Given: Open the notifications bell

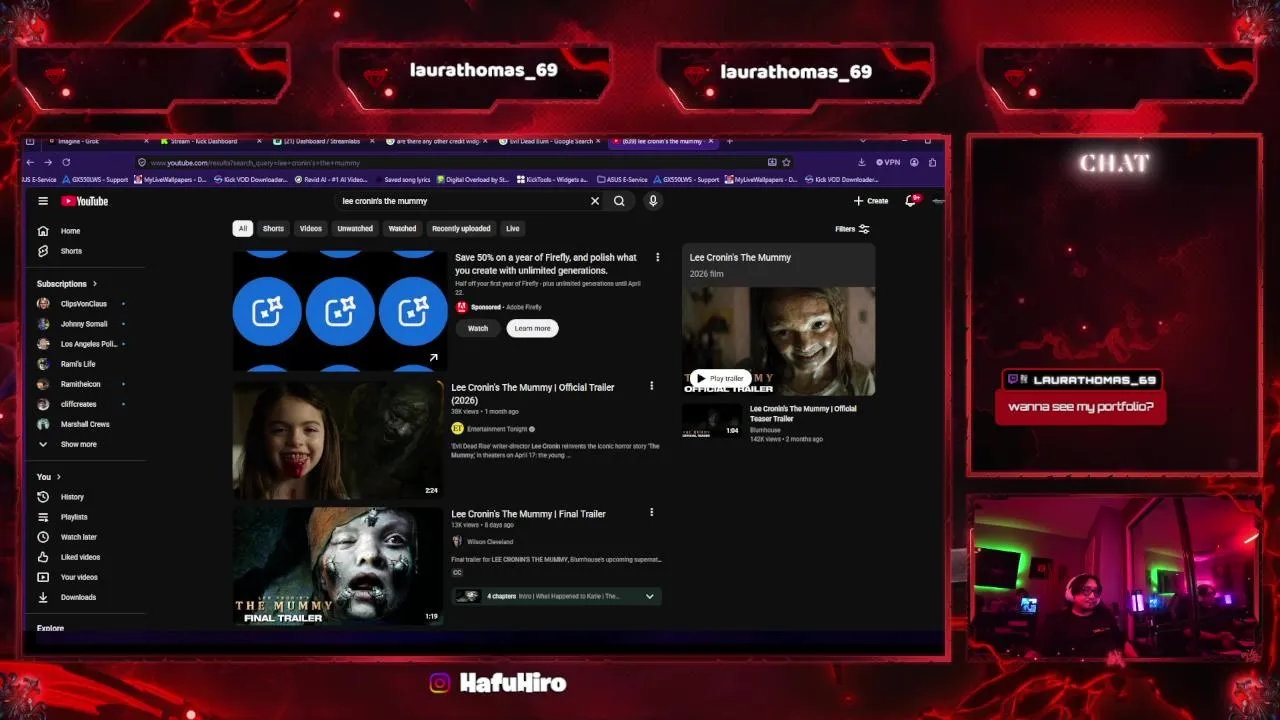Looking at the screenshot, I should click(911, 201).
